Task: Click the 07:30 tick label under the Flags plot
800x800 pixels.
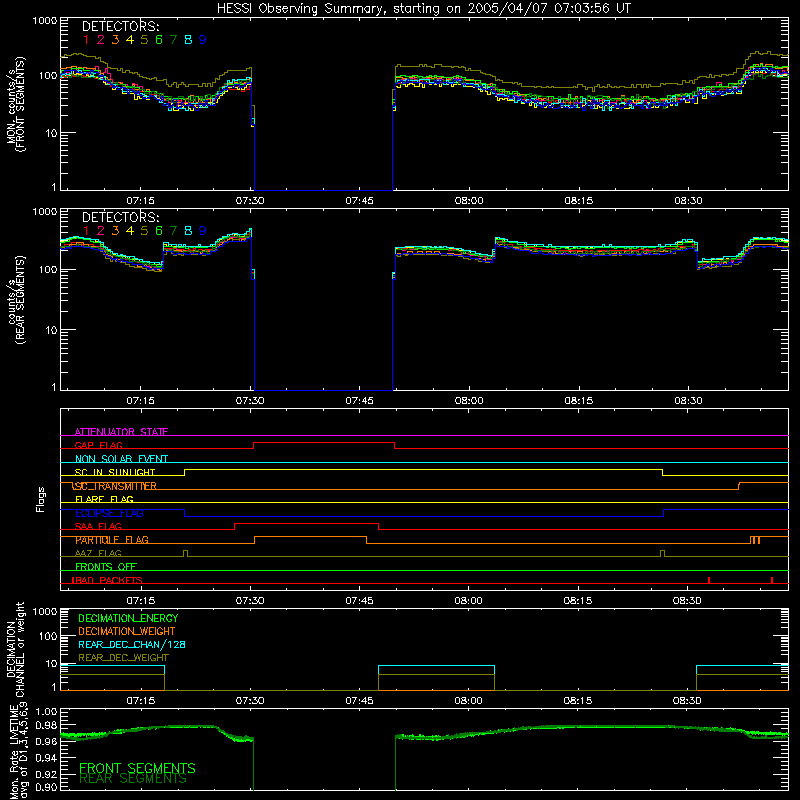Action: point(250,601)
